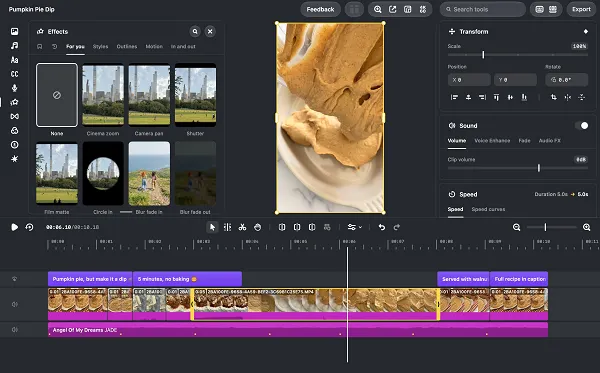
Task: Switch to the For you tab
Action: pos(75,46)
